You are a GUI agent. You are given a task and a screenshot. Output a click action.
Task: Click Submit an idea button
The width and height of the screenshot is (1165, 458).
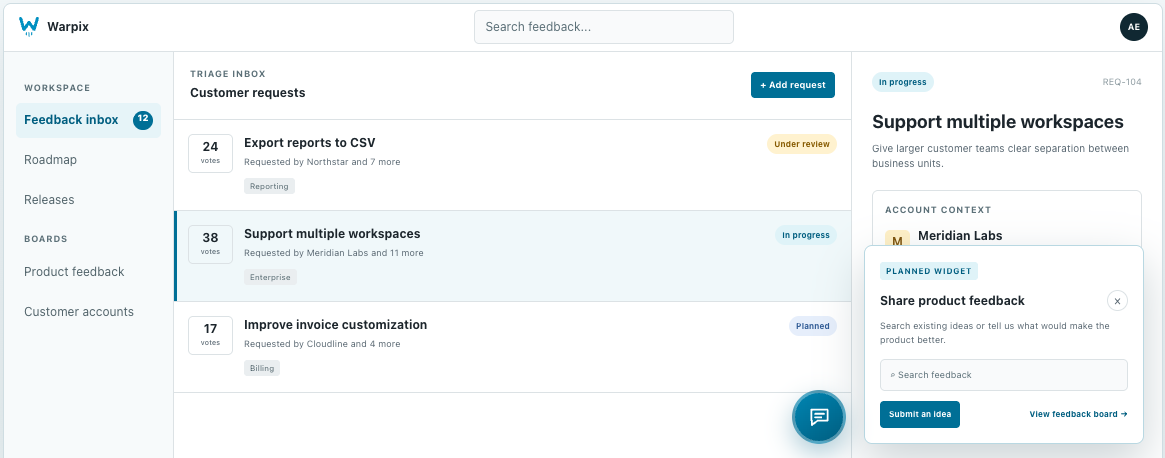[920, 414]
